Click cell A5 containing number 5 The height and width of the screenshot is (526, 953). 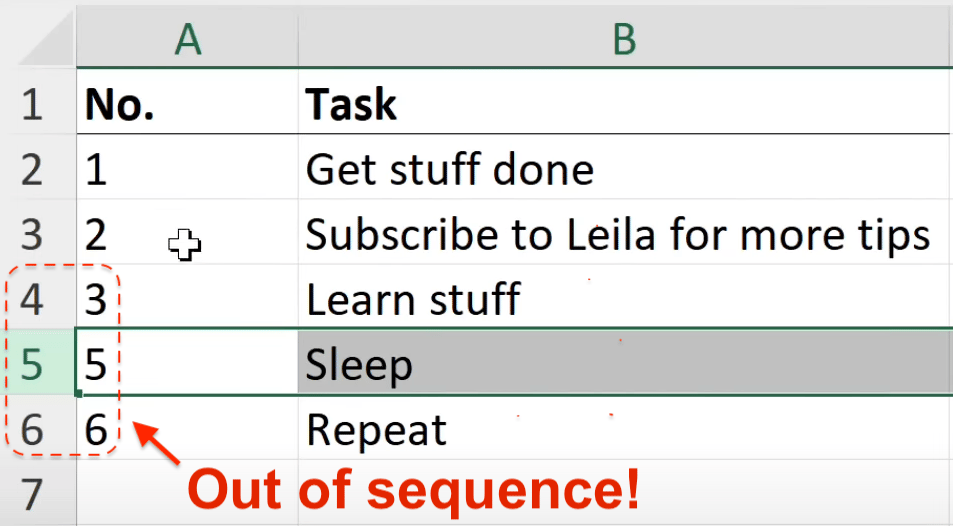[188, 362]
